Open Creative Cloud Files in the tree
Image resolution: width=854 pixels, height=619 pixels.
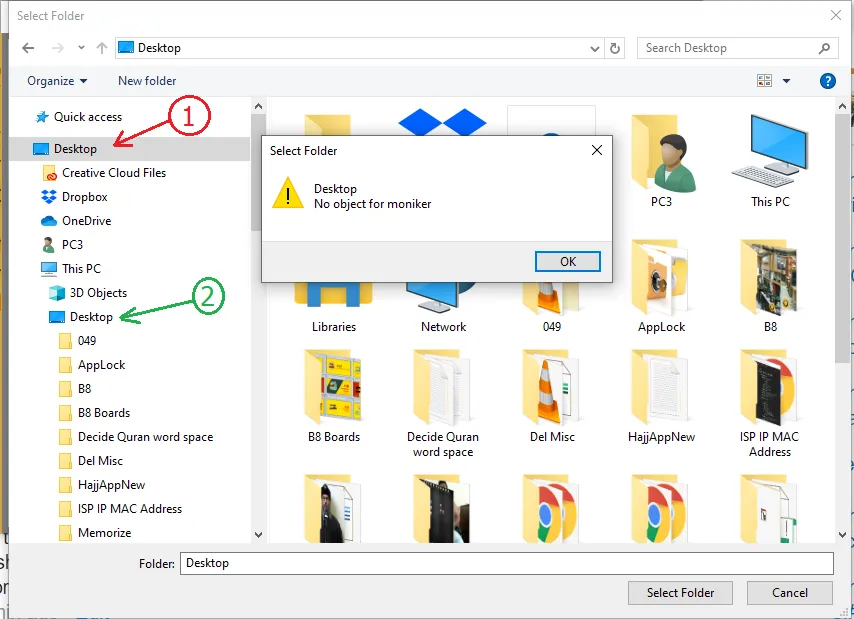[x=104, y=173]
